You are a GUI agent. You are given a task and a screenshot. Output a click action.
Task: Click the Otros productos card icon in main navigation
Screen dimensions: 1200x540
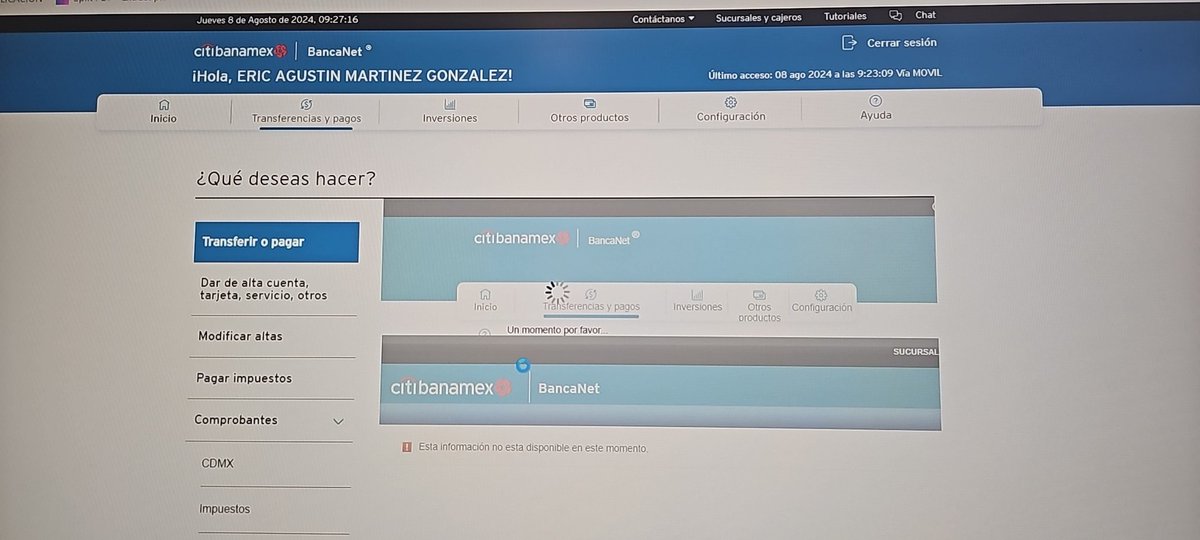(590, 104)
